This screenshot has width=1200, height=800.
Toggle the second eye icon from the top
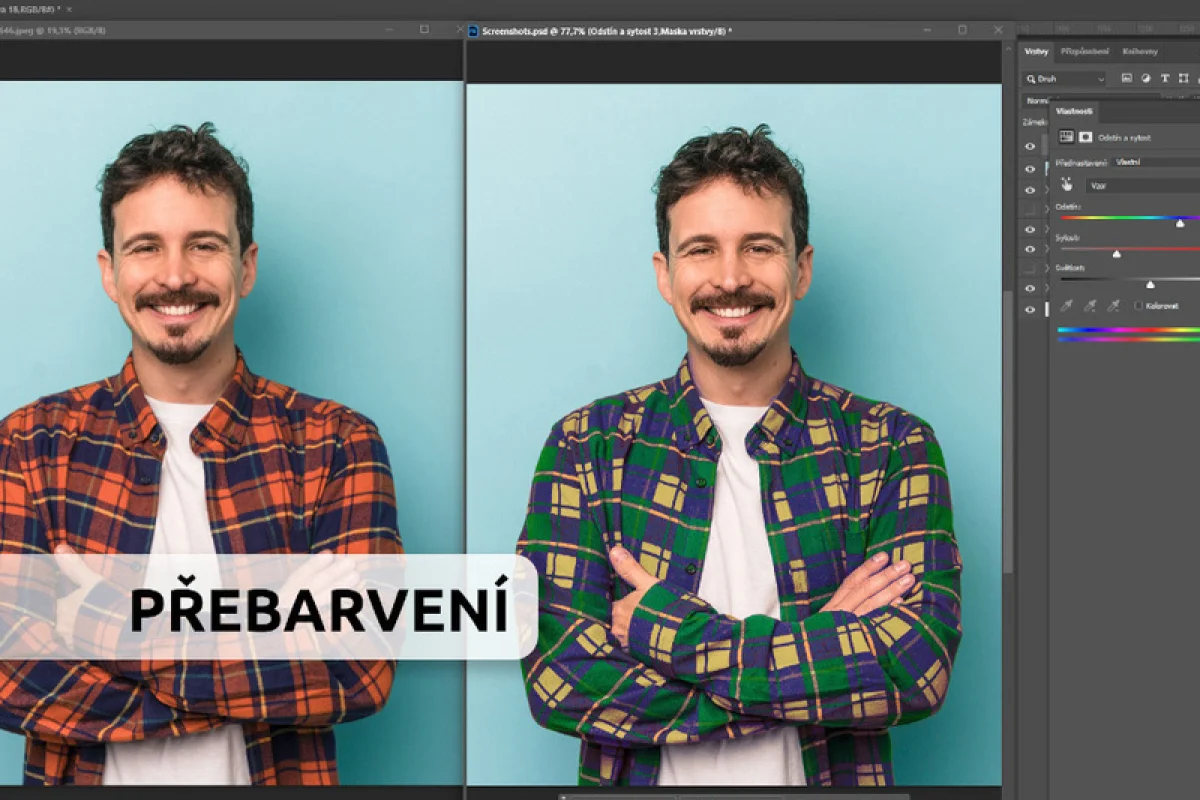[x=1030, y=168]
